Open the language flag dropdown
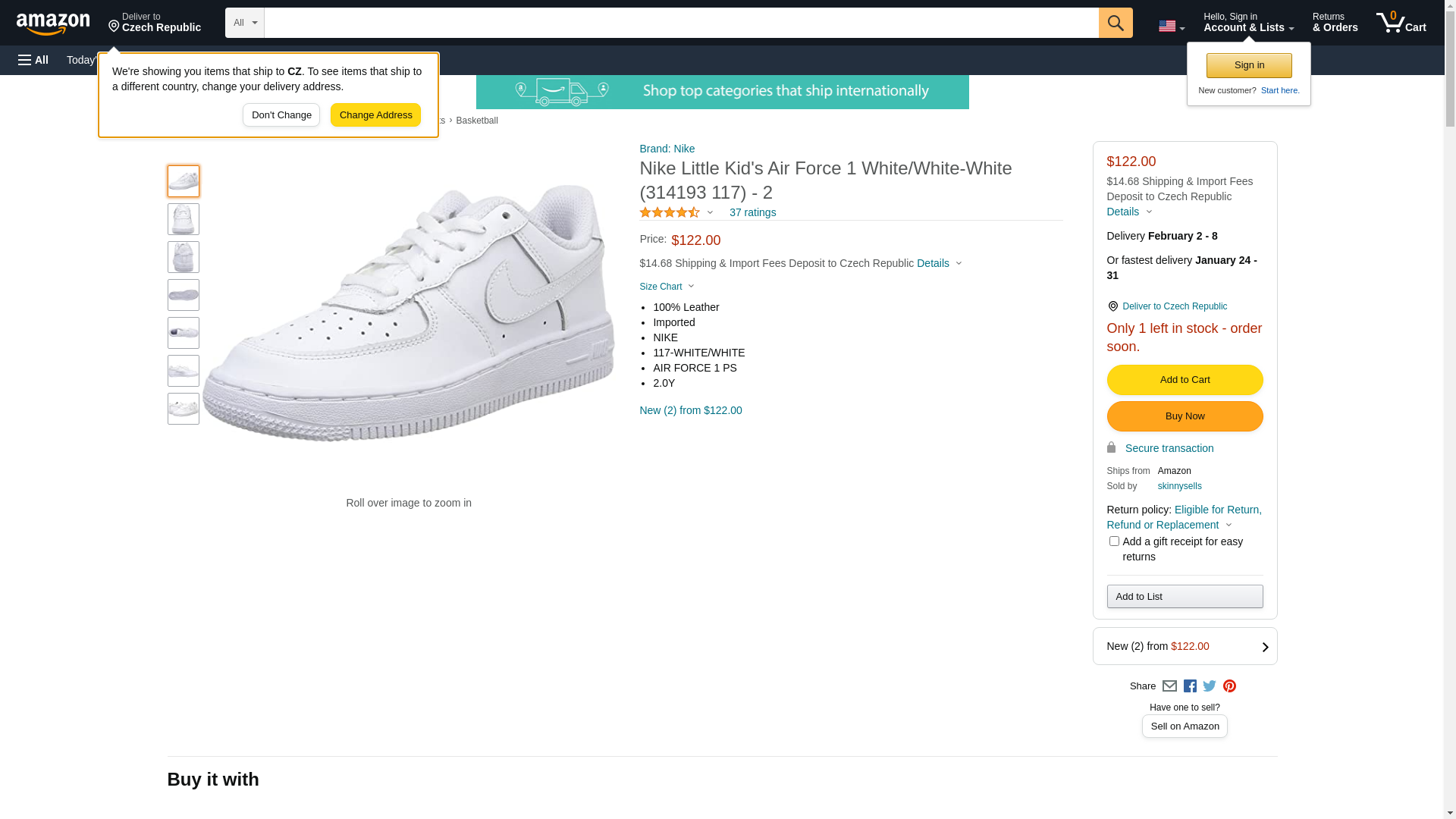 pos(1171,27)
